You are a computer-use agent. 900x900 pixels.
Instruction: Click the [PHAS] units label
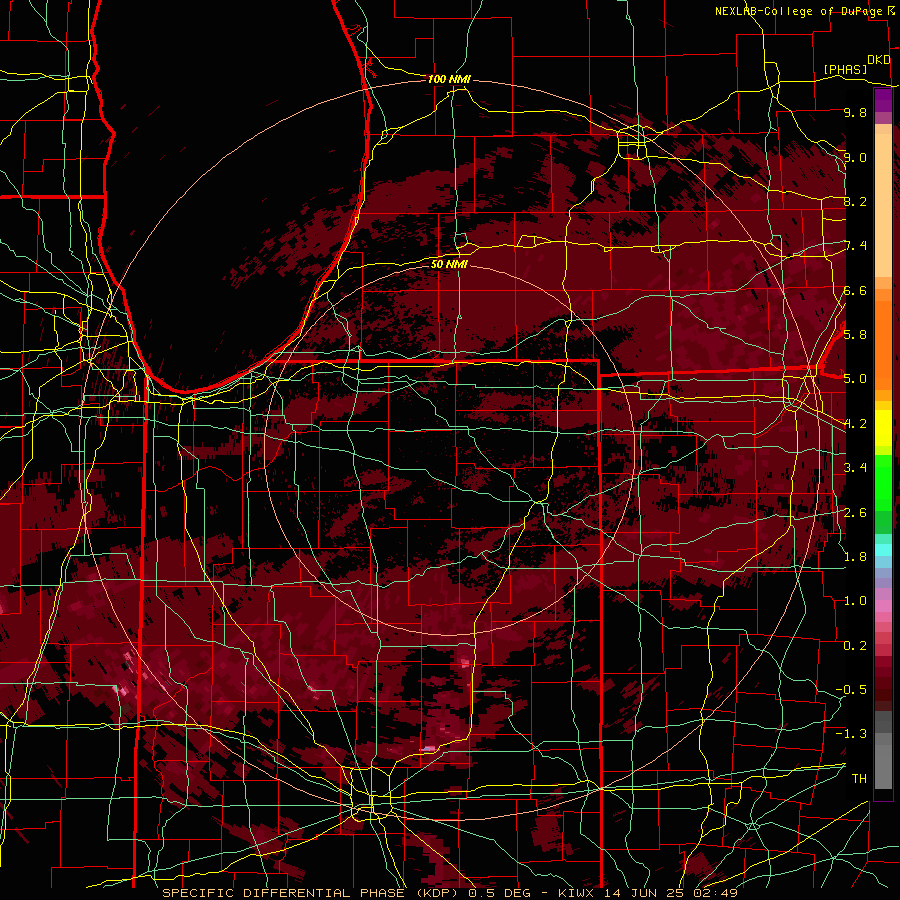pos(845,69)
